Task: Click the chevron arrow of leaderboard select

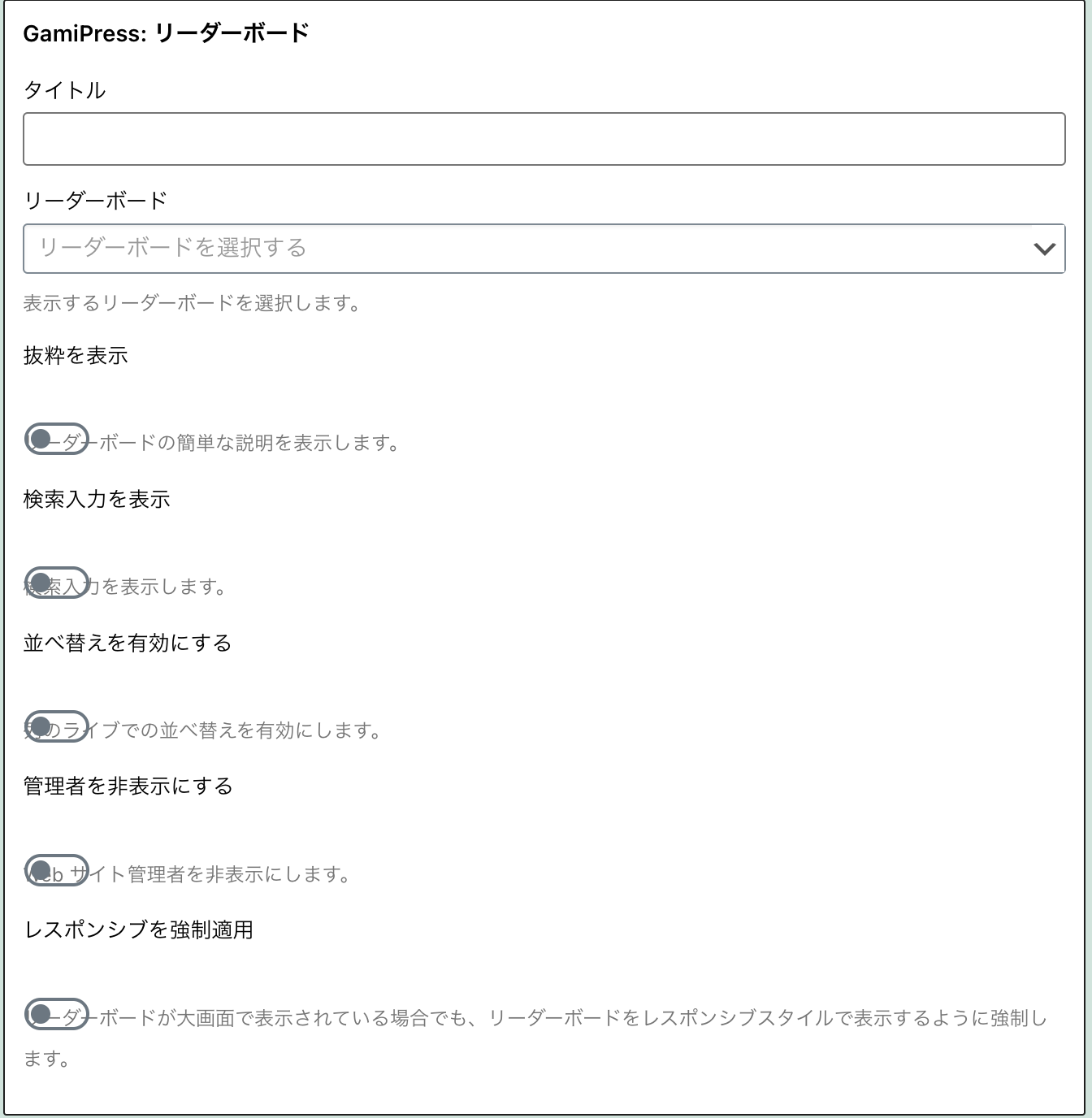Action: 1044,249
